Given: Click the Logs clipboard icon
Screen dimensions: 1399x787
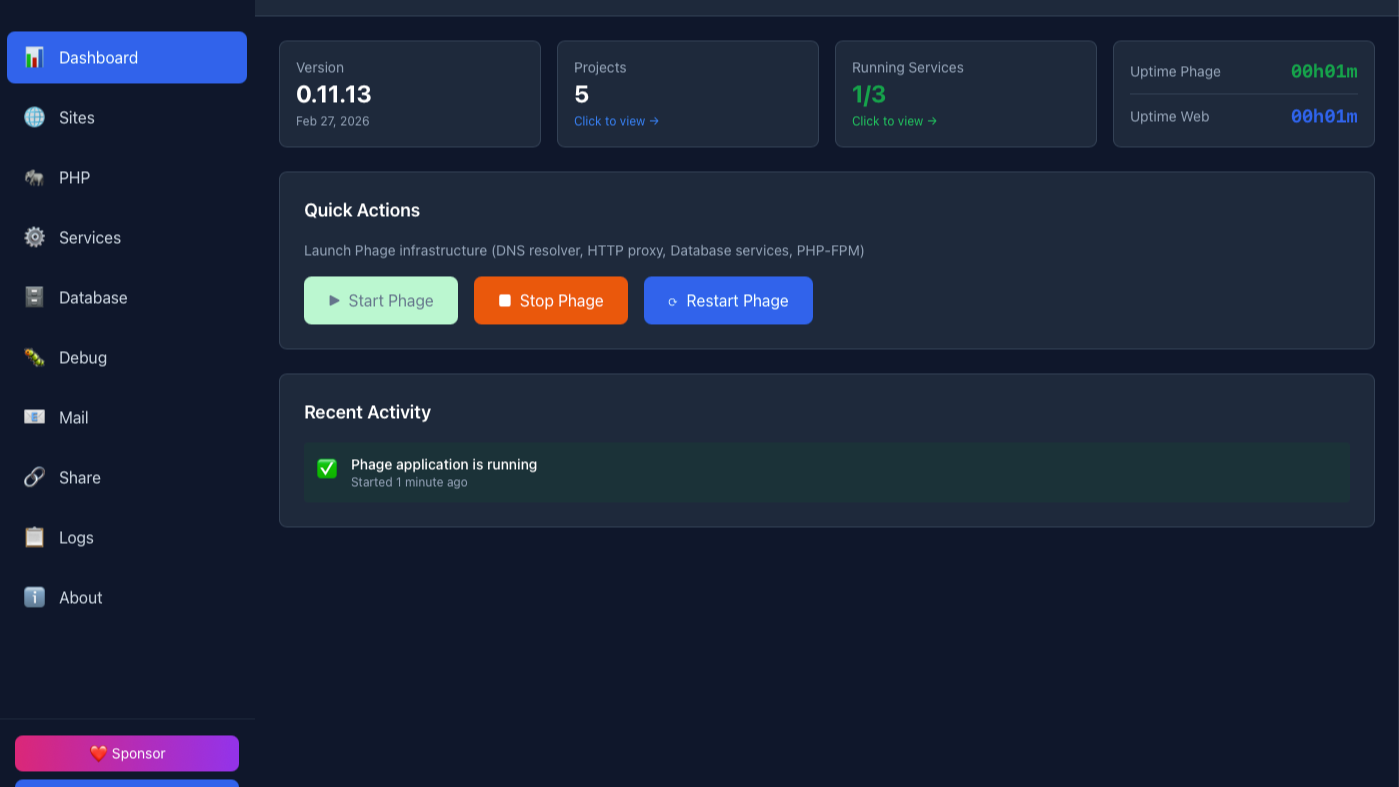Looking at the screenshot, I should (x=34, y=537).
